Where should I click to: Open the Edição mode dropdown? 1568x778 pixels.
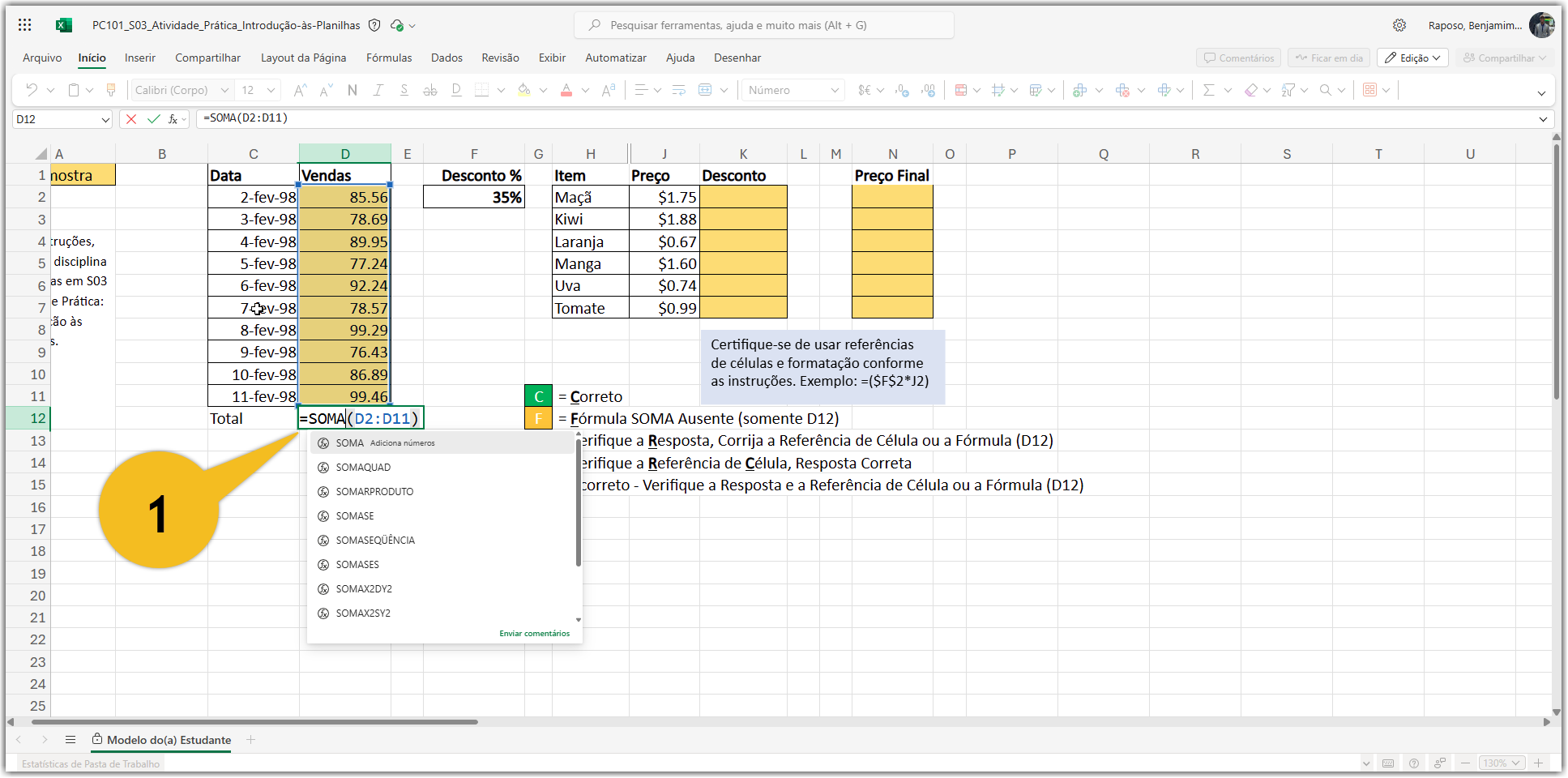(1412, 58)
